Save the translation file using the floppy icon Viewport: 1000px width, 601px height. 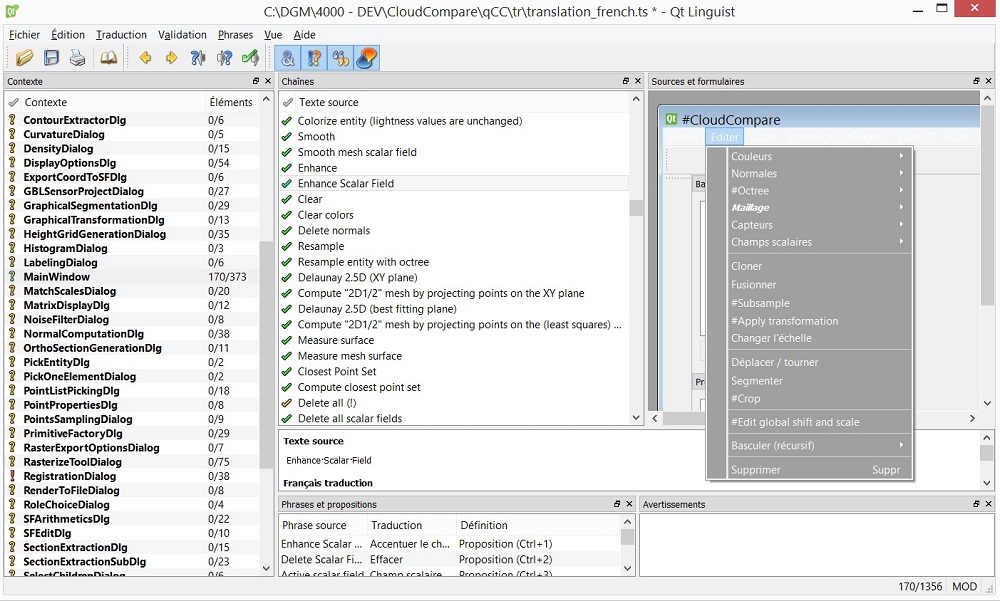point(51,58)
